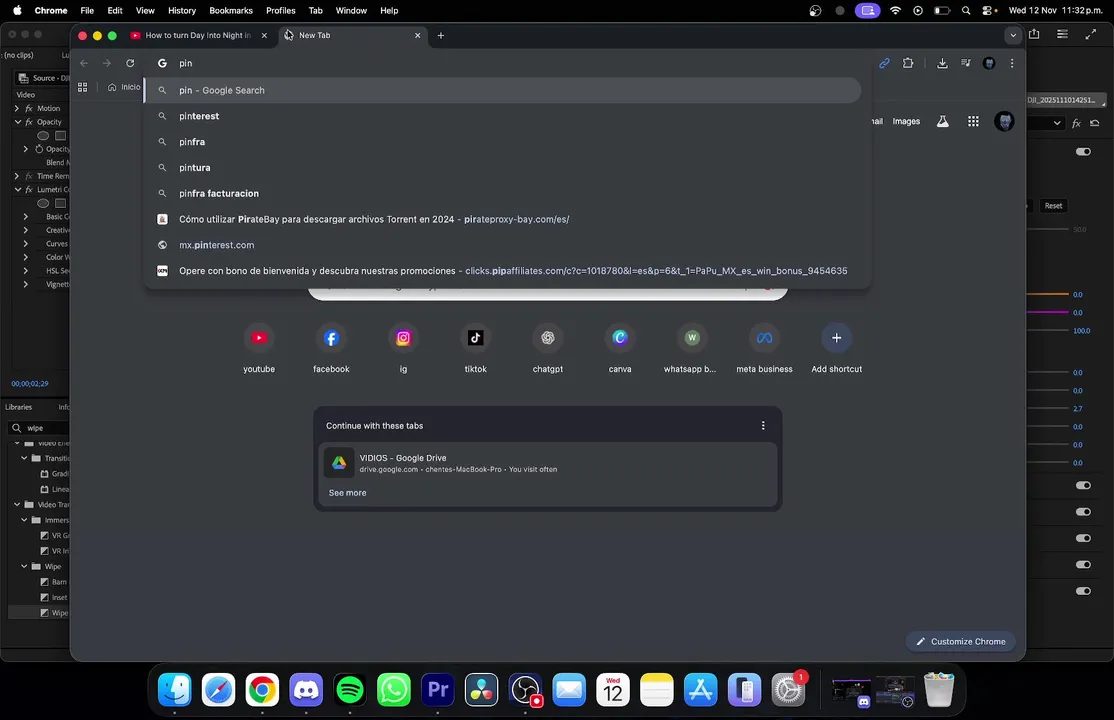Open Chrome downloads icon
The width and height of the screenshot is (1114, 720).
(942, 63)
